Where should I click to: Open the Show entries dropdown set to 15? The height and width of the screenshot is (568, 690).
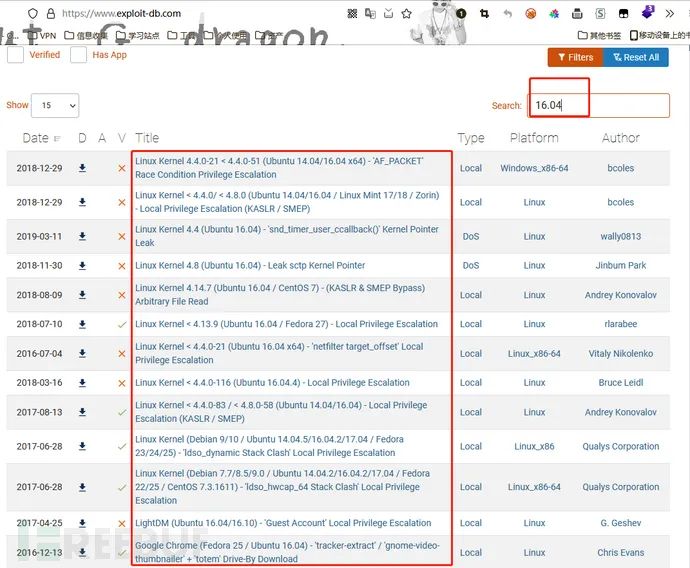coord(55,105)
